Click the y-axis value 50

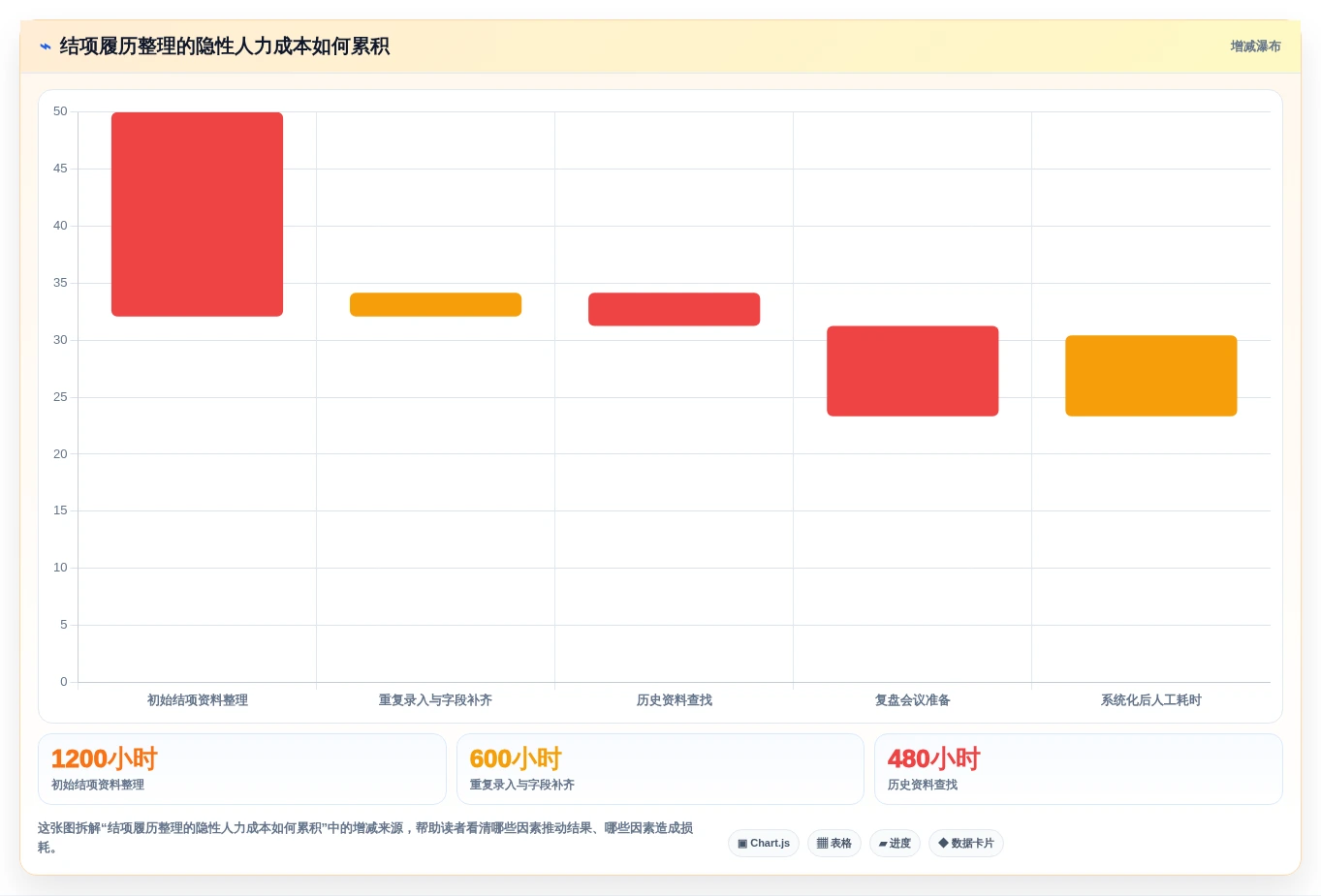tap(60, 111)
